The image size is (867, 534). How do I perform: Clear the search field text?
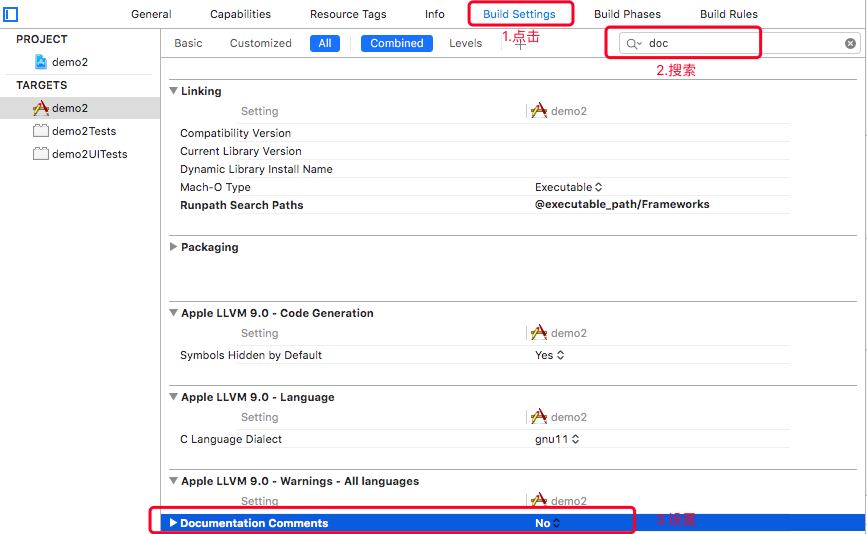[x=850, y=43]
